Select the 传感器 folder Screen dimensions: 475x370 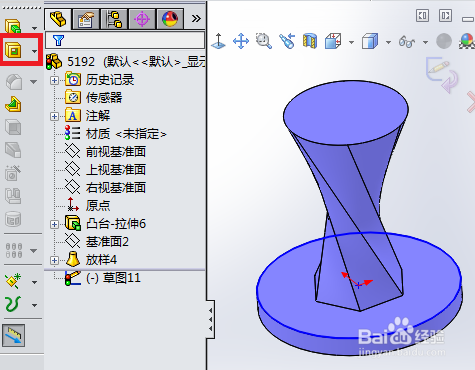(94, 98)
